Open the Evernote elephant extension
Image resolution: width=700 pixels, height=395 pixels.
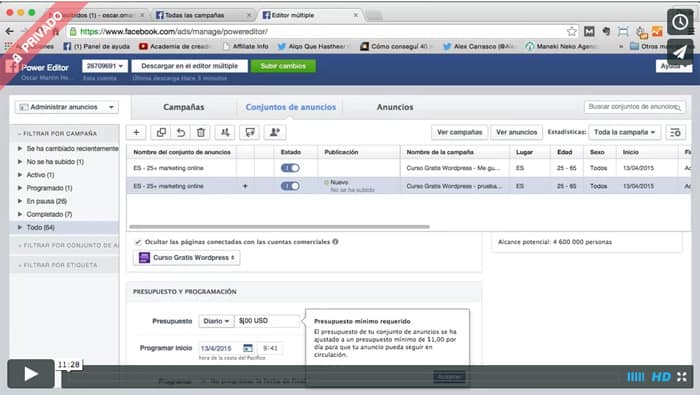(606, 31)
